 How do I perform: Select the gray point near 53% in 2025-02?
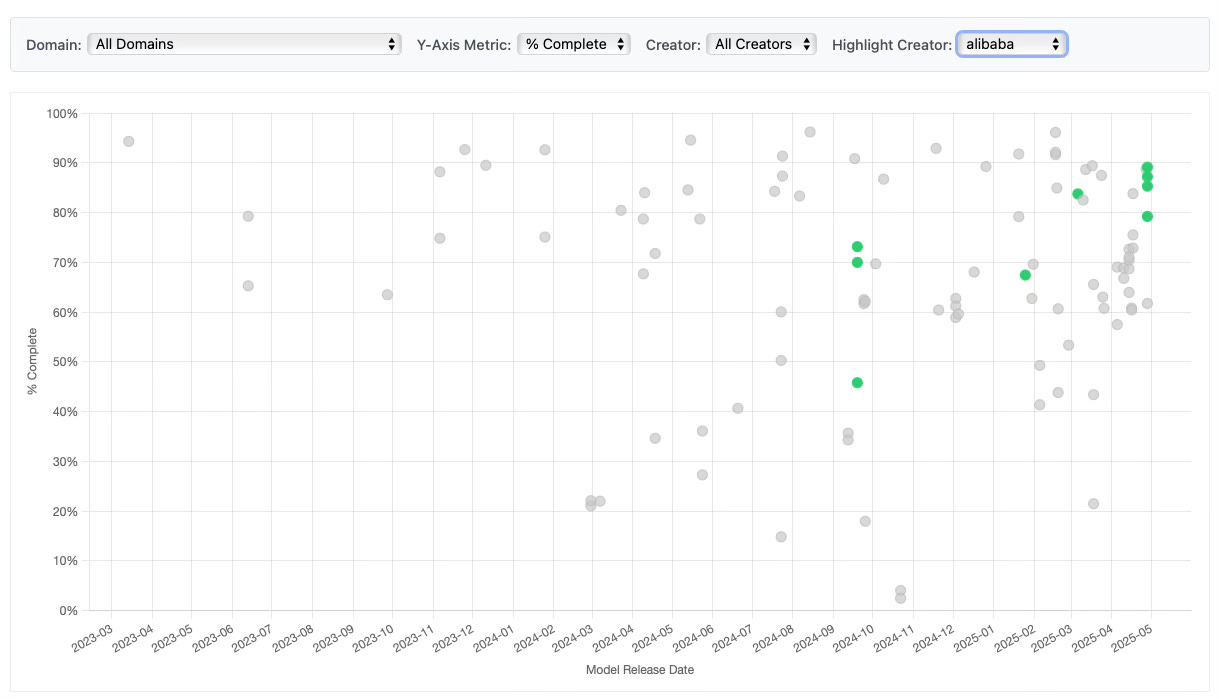coord(1068,345)
